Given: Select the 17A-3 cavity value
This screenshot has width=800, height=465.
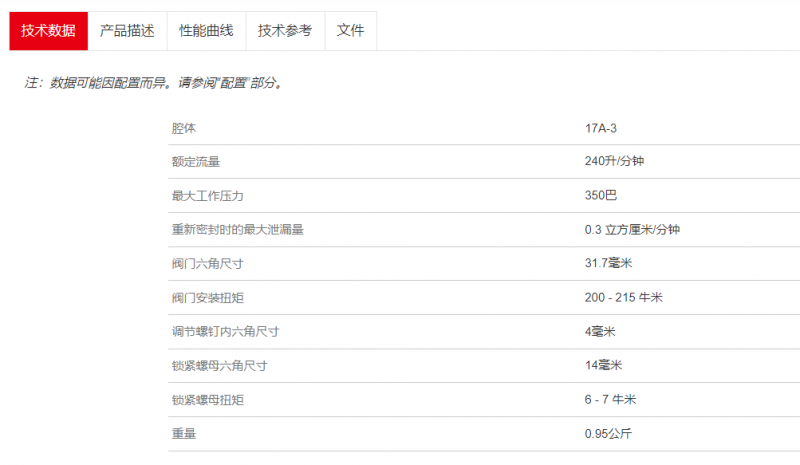Looking at the screenshot, I should point(605,128).
